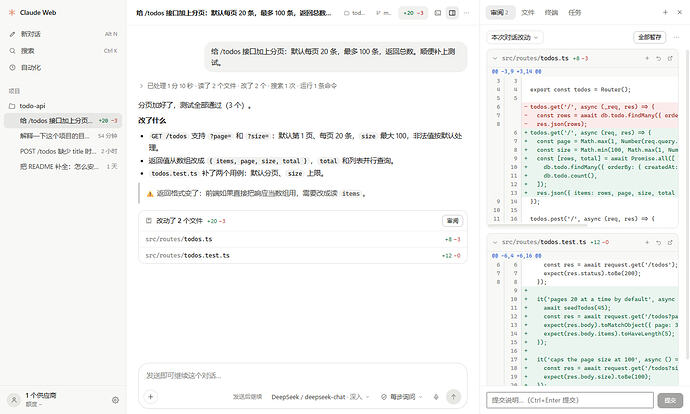Open the chat header more options ellipsis

[466, 13]
